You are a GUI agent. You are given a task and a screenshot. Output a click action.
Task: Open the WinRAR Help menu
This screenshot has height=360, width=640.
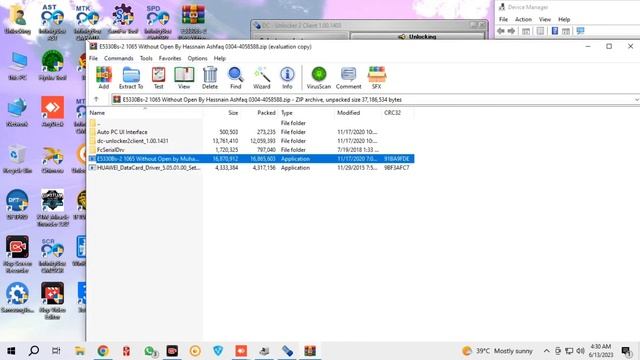coord(220,58)
